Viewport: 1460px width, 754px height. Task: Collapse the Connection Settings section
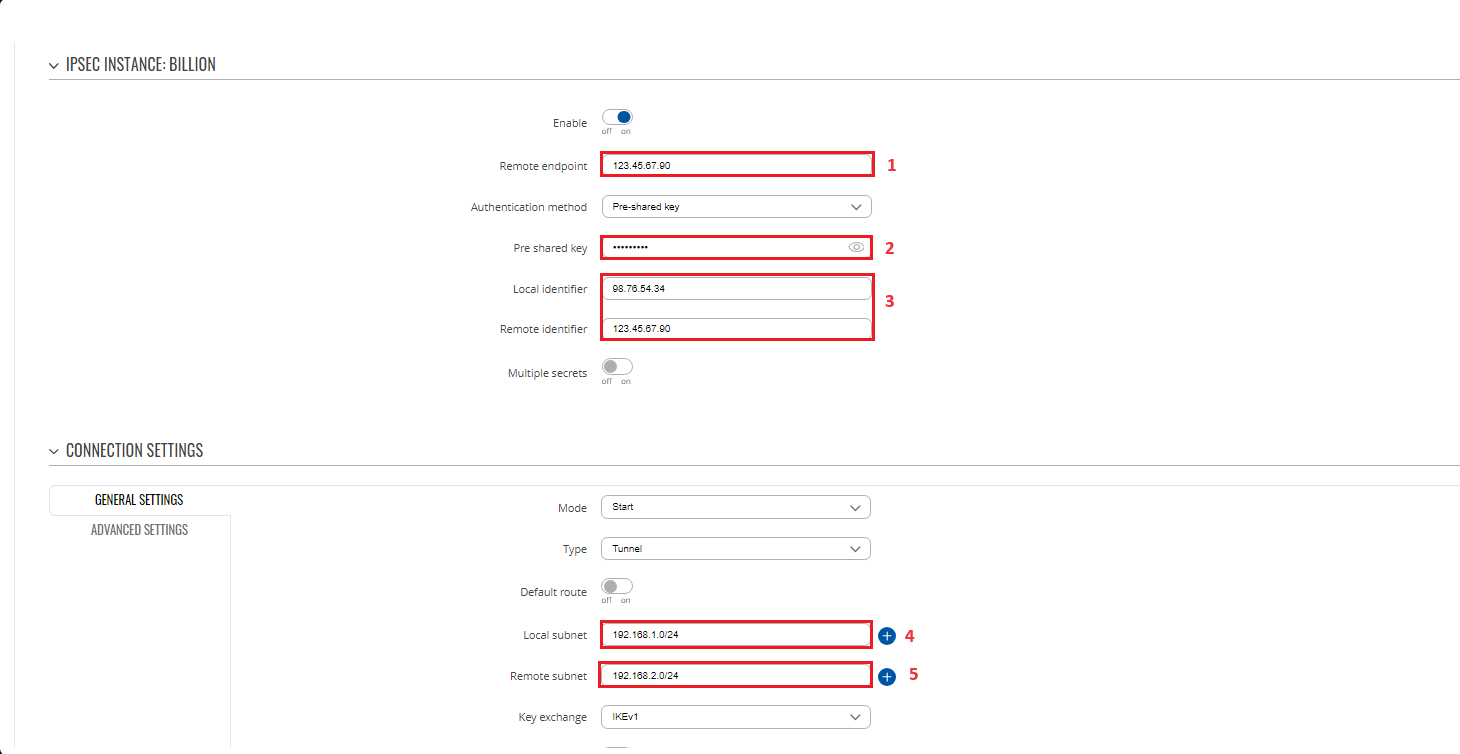point(54,451)
